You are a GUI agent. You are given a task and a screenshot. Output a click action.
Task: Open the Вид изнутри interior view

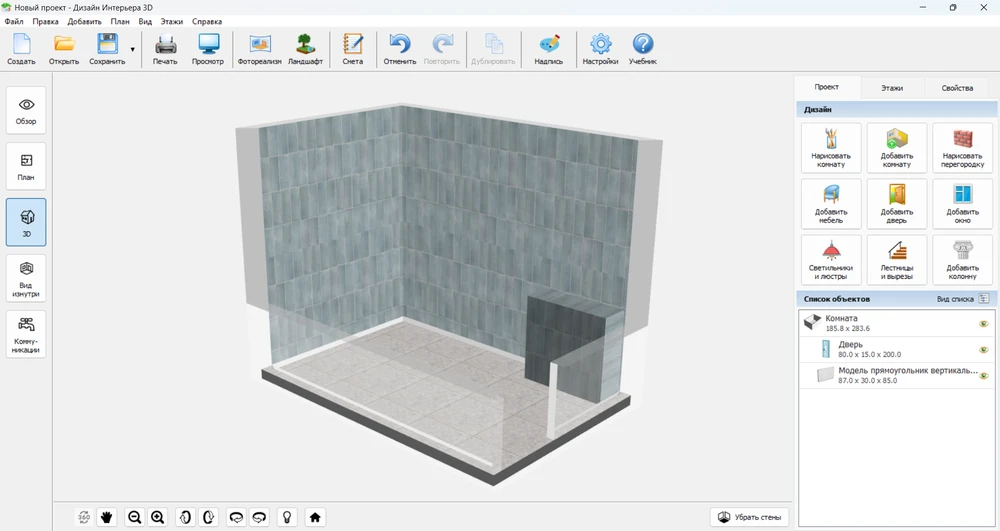26,277
